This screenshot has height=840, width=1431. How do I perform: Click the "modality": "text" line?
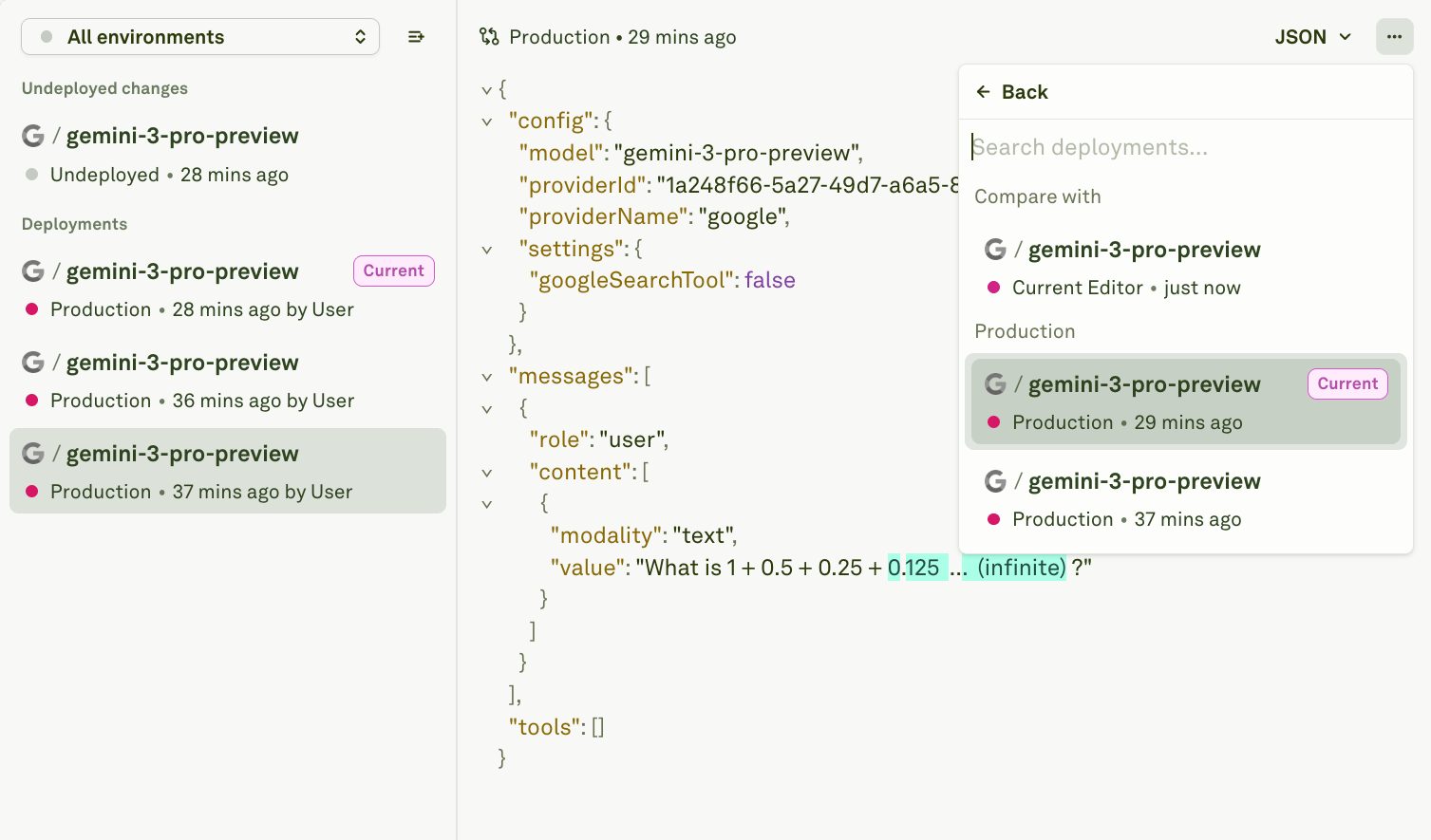[644, 535]
